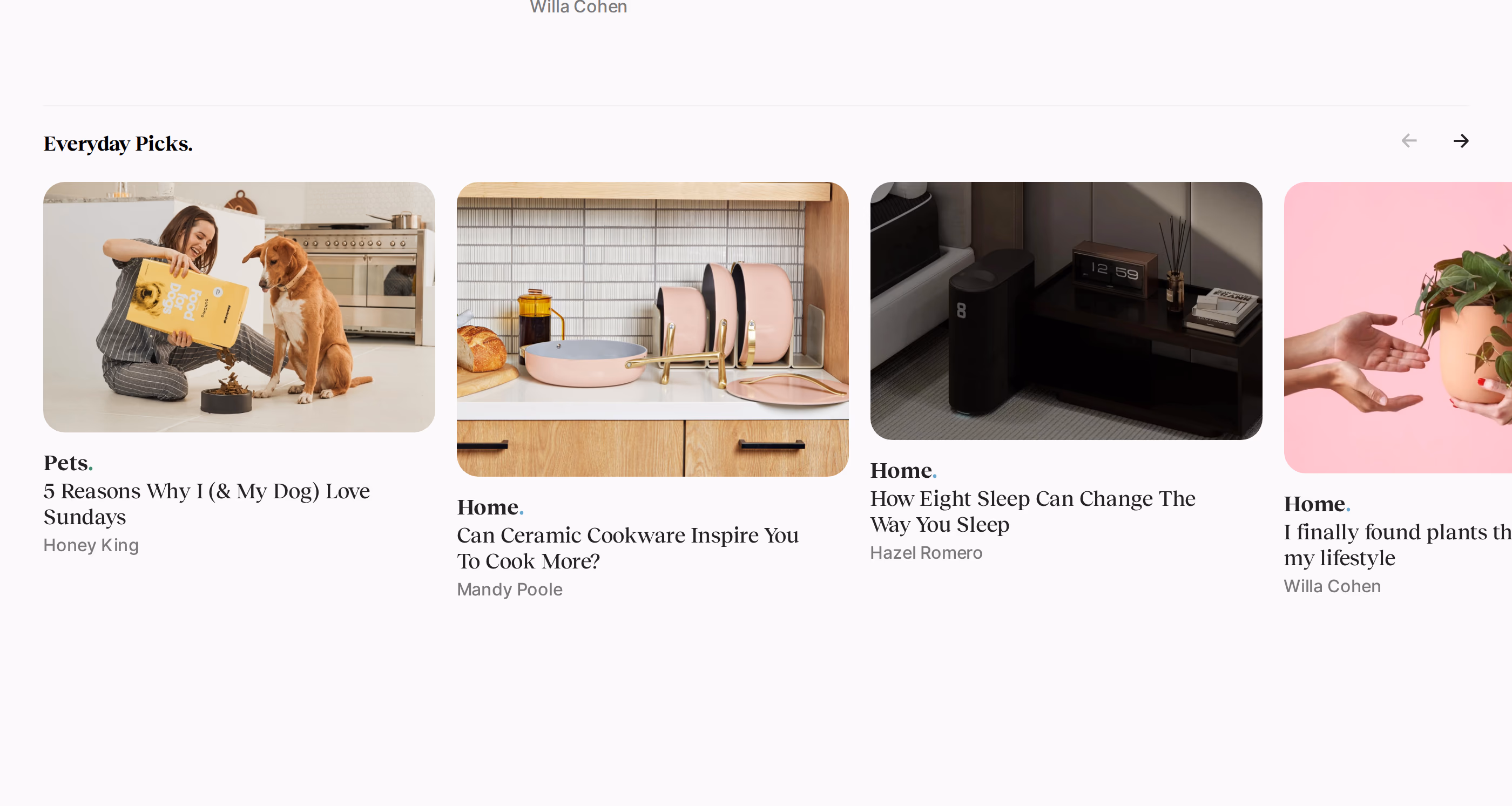The height and width of the screenshot is (806, 1512).
Task: Select Home category above plants article
Action: tap(1317, 504)
